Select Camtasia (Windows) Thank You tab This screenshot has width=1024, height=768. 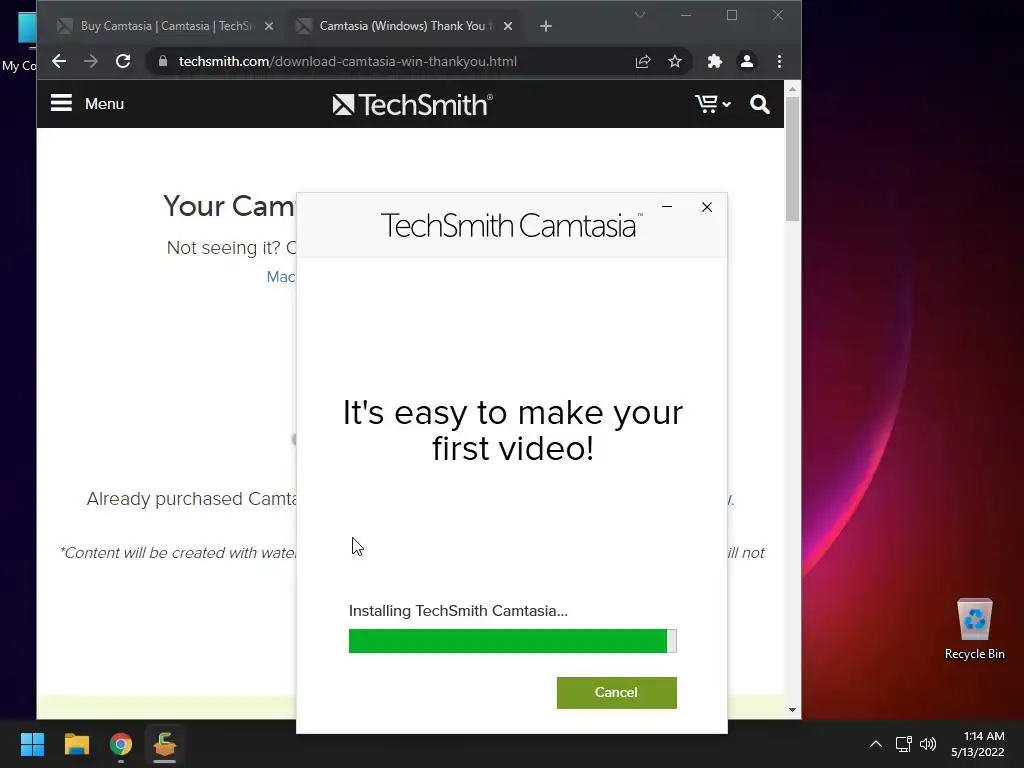tap(403, 26)
